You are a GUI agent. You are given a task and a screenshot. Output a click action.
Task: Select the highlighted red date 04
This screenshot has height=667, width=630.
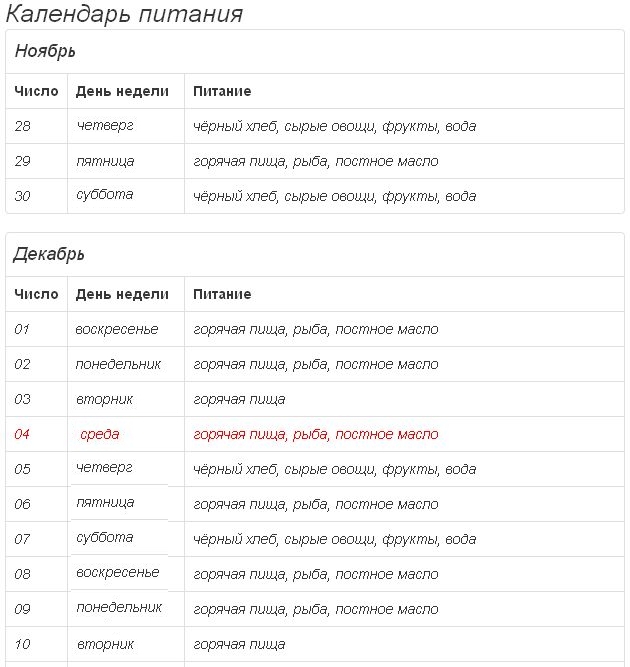23,434
